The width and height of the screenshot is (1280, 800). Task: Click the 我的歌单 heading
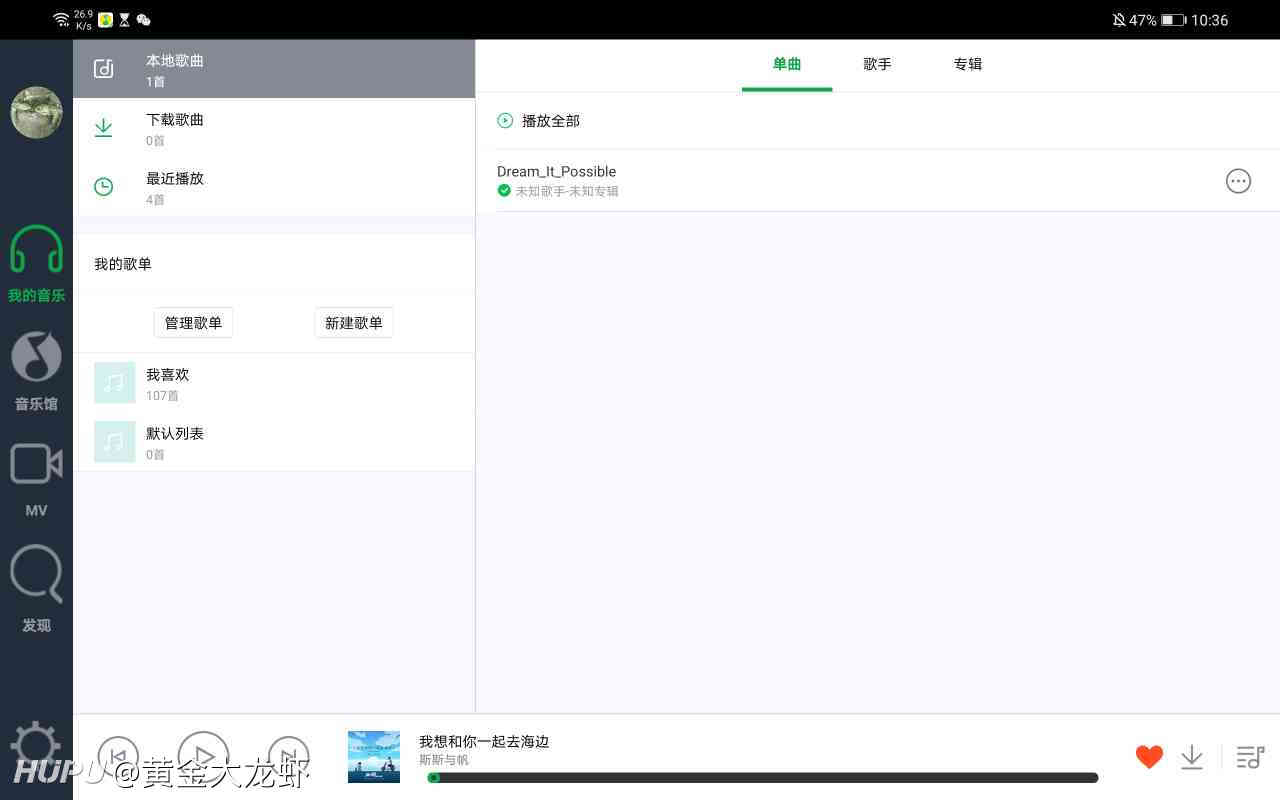point(123,264)
